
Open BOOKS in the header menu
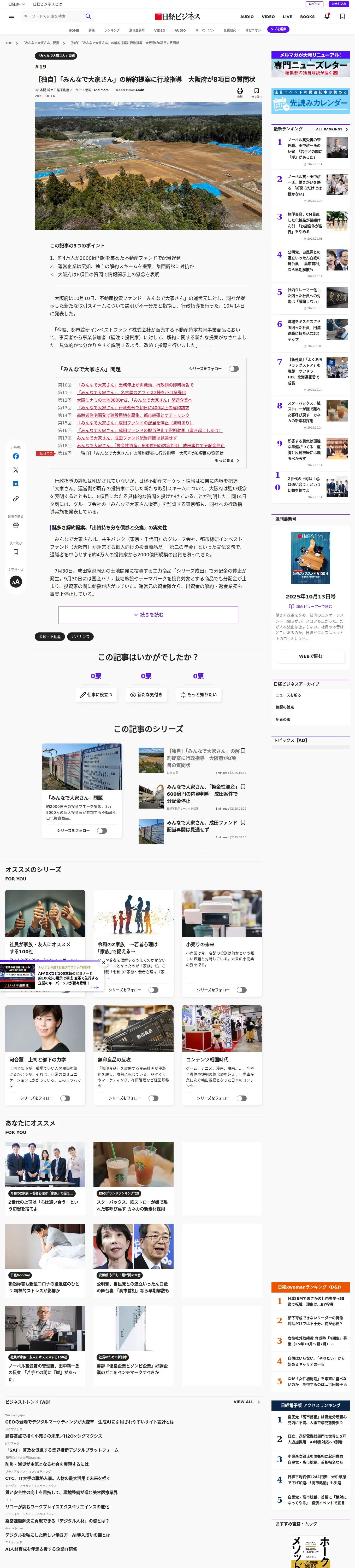[x=307, y=16]
